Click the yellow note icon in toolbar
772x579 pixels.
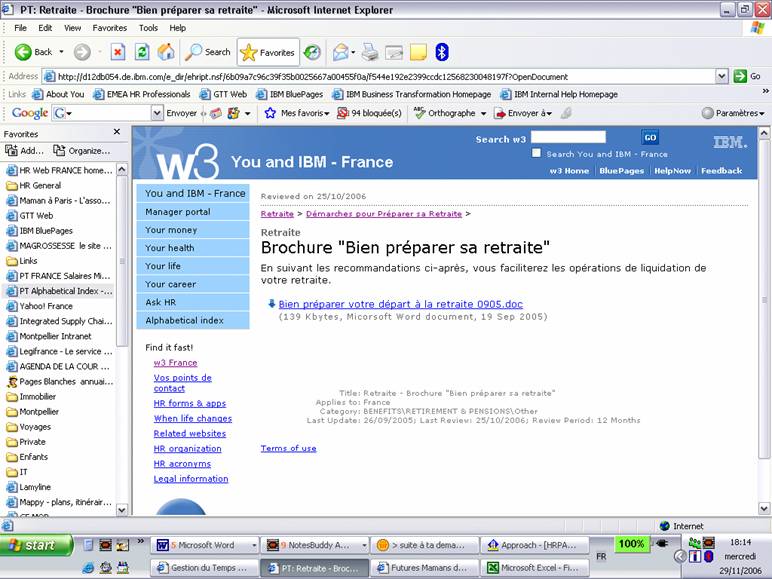418,52
